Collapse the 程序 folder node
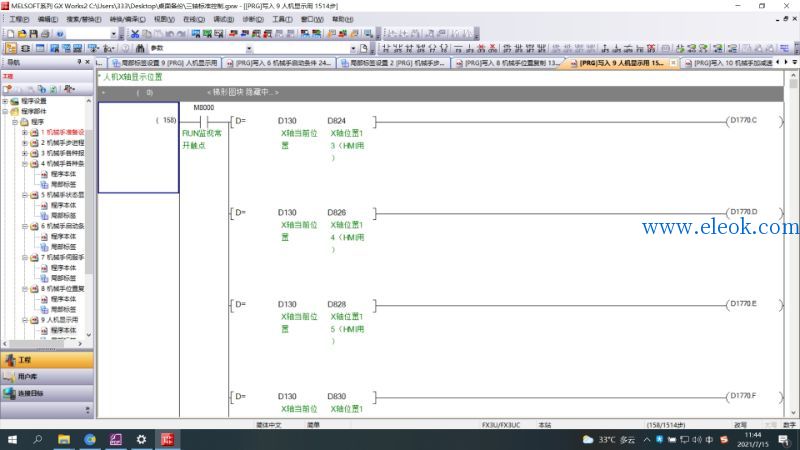 [x=15, y=122]
